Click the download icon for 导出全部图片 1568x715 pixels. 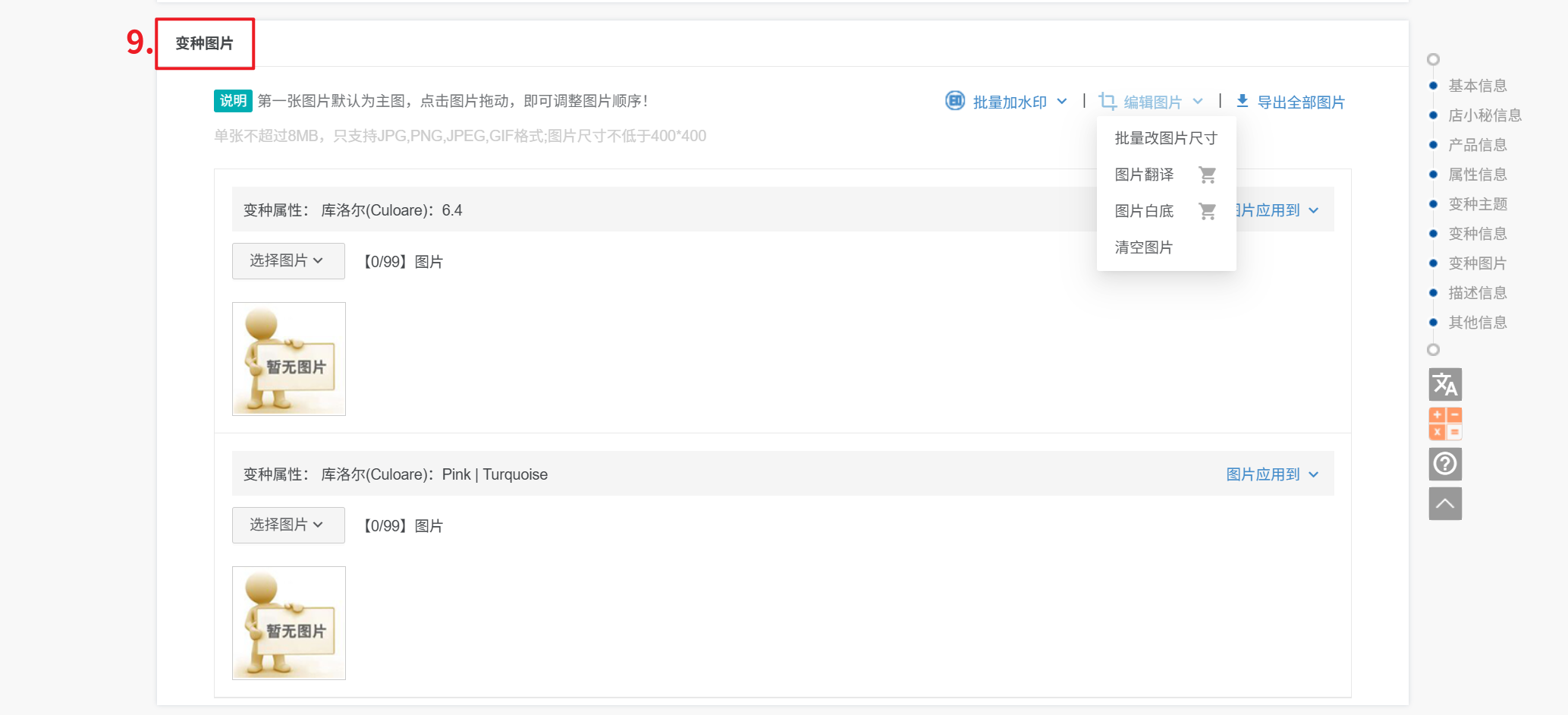[x=1242, y=101]
